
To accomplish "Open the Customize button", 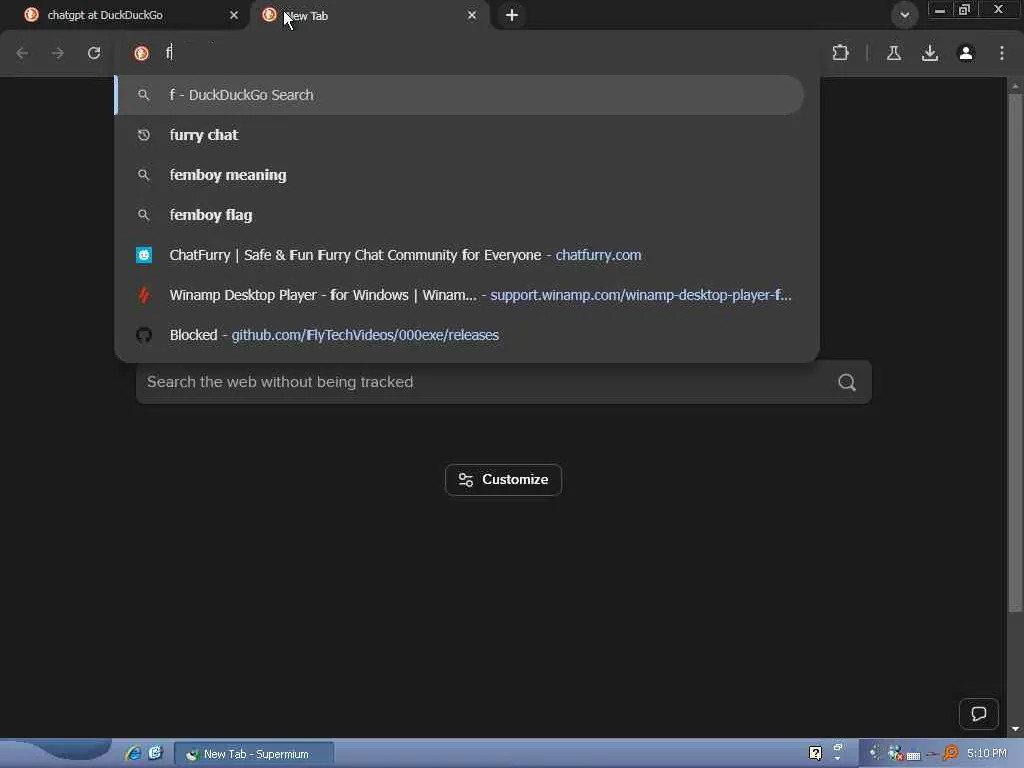I will point(503,479).
